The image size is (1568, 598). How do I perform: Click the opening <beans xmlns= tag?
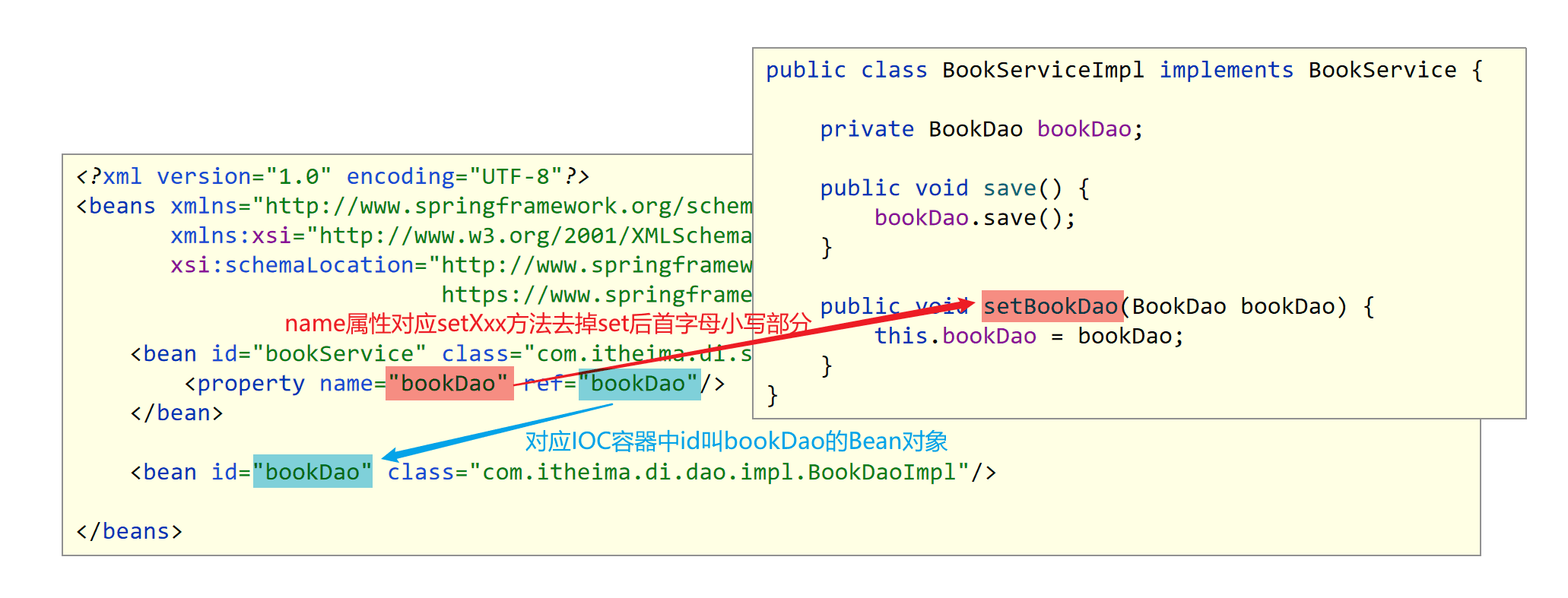coord(164,206)
